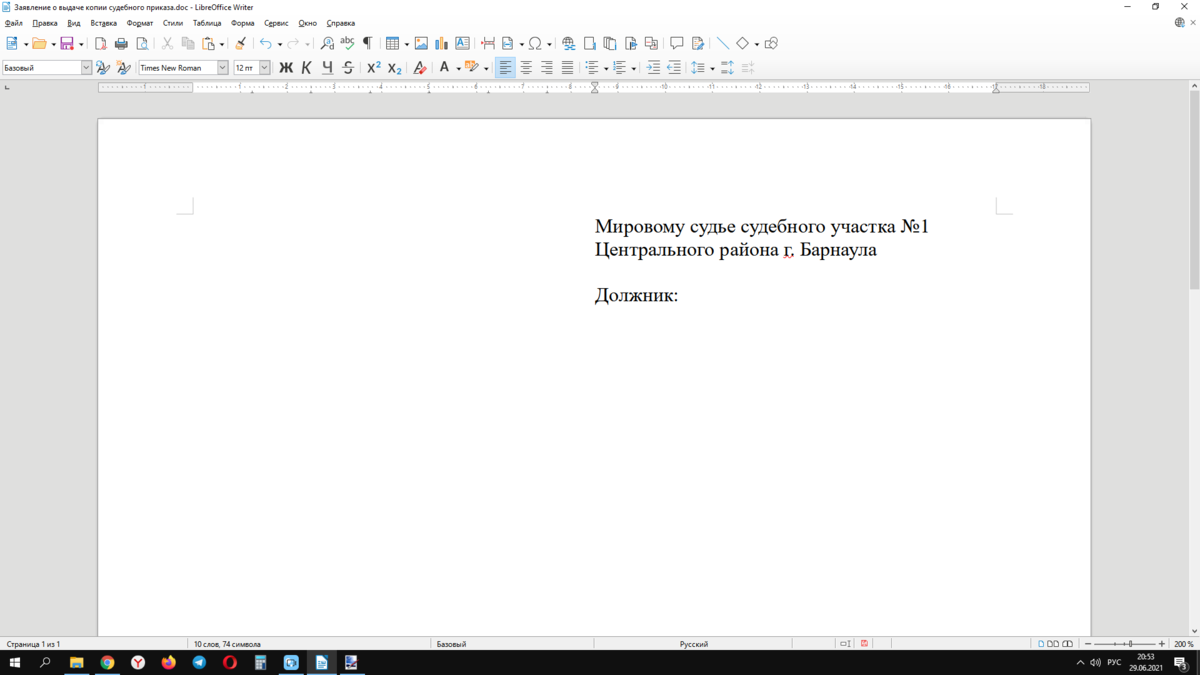
Task: Open the Вставка menu
Action: tap(103, 23)
